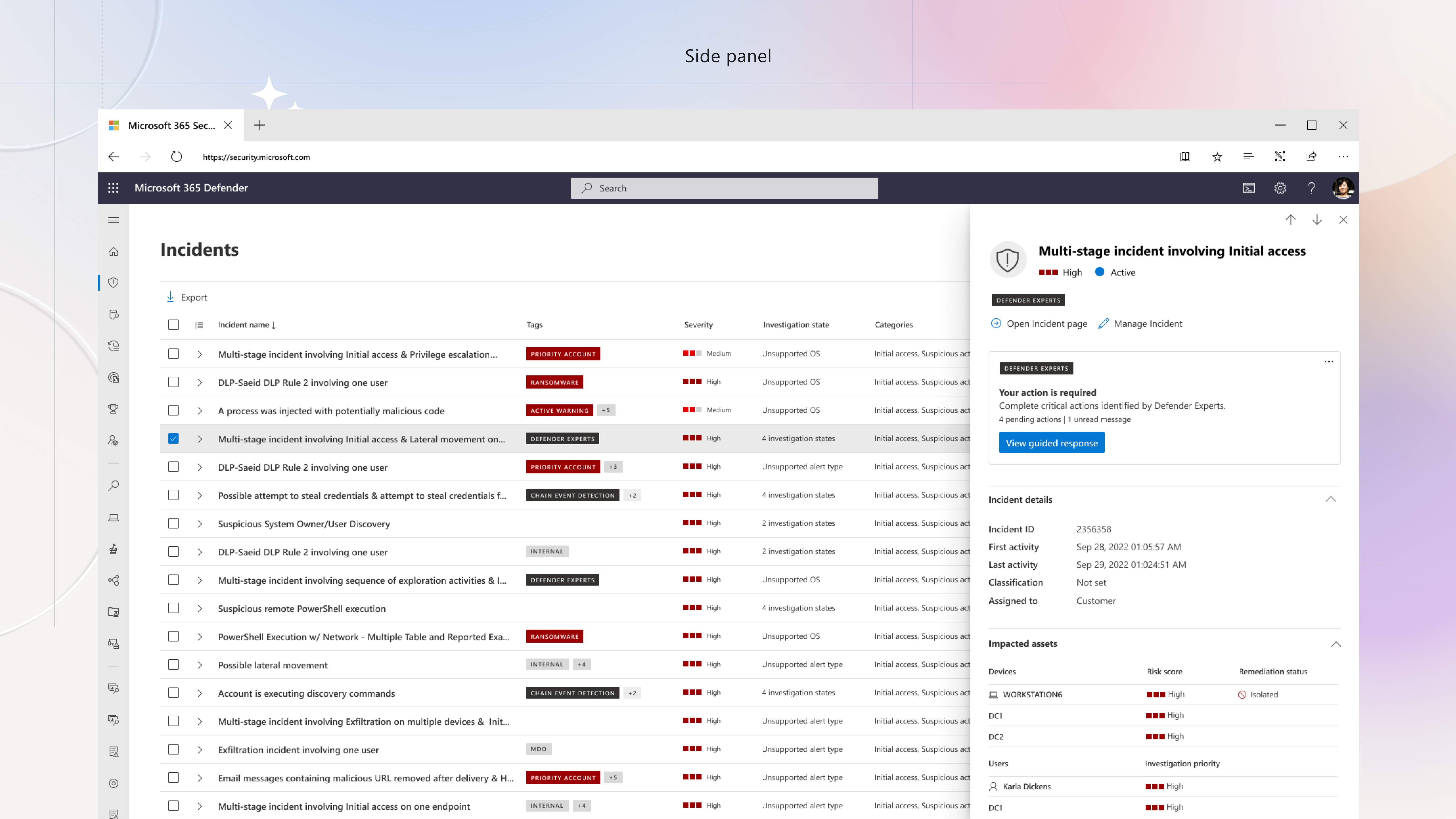
Task: Click Open Incident page link
Action: point(1039,323)
